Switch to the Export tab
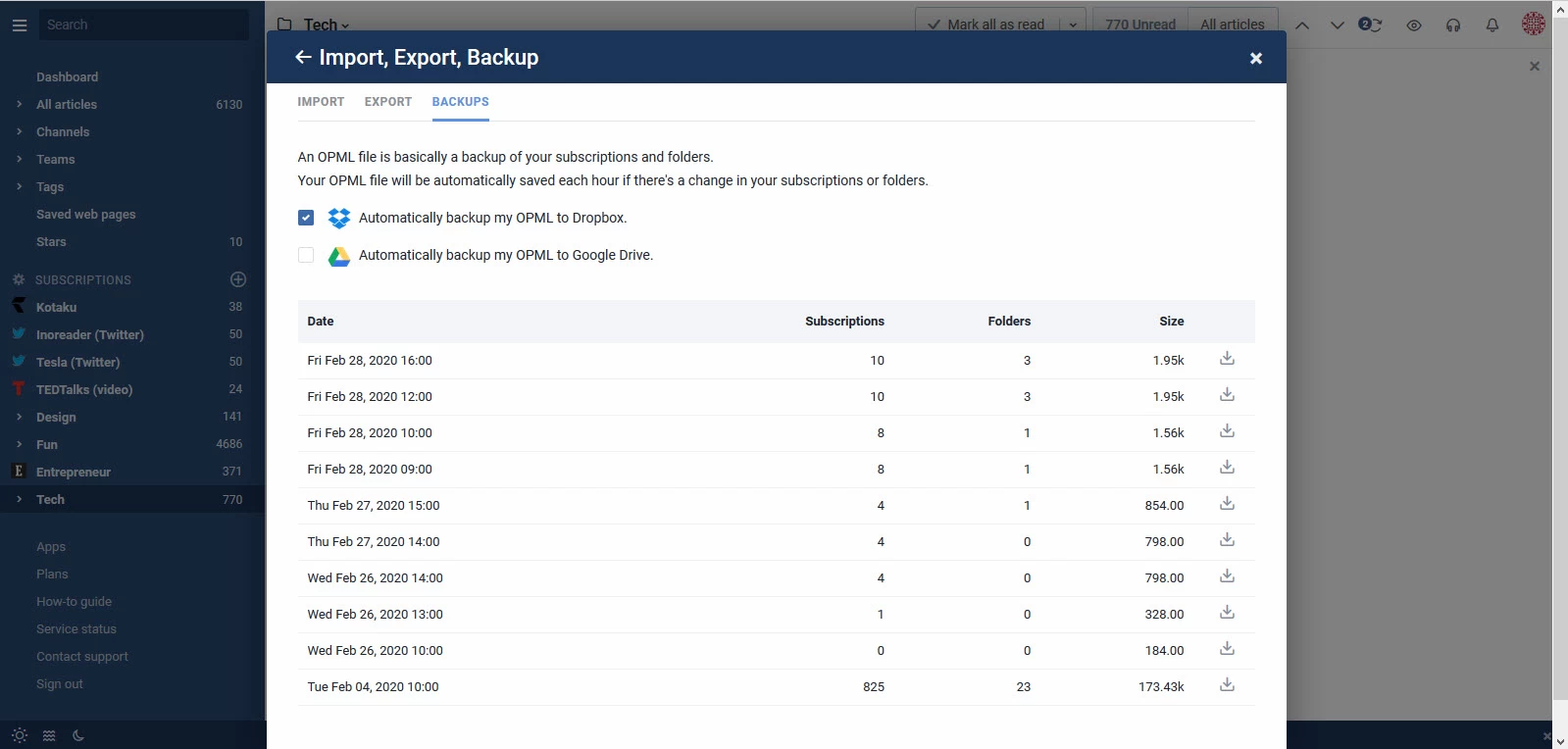 pyautogui.click(x=387, y=102)
